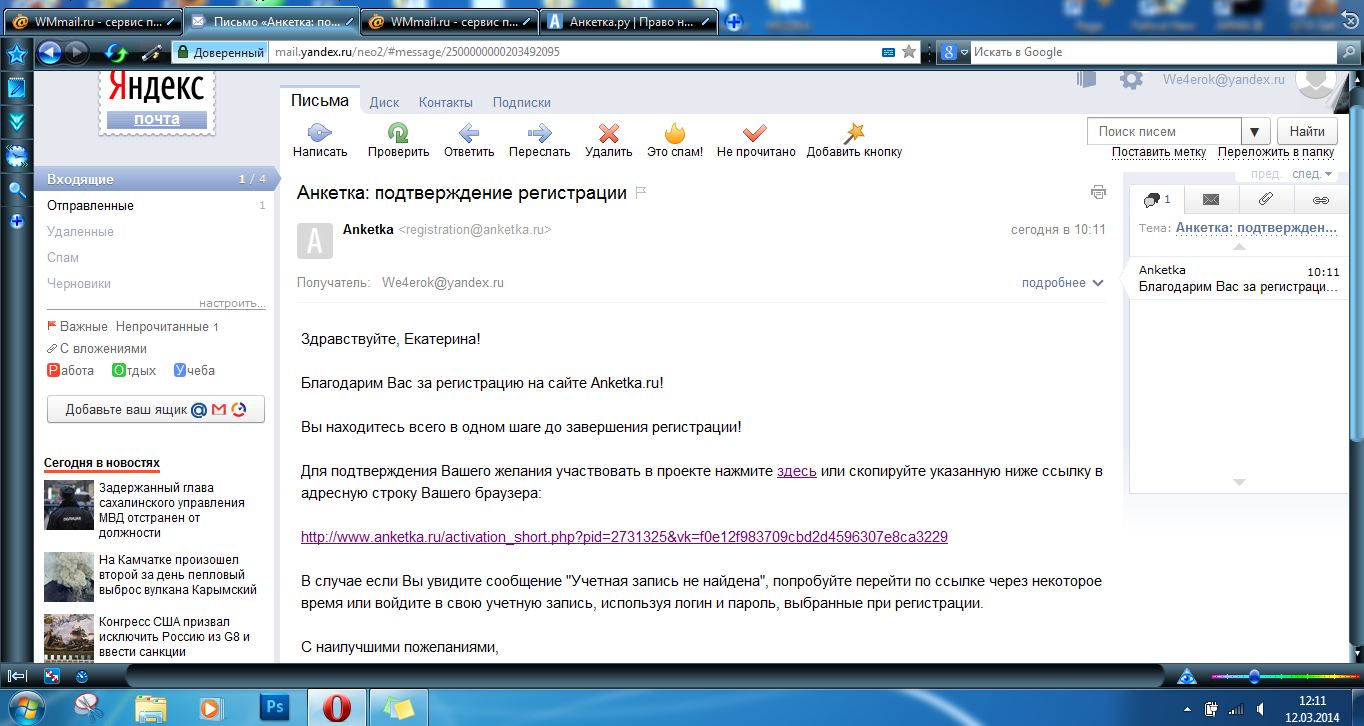Click the Переслать forward arrow icon

click(539, 132)
